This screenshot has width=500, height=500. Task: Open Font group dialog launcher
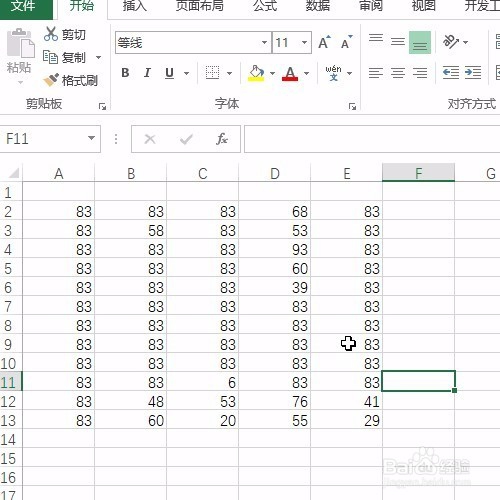pos(352,107)
